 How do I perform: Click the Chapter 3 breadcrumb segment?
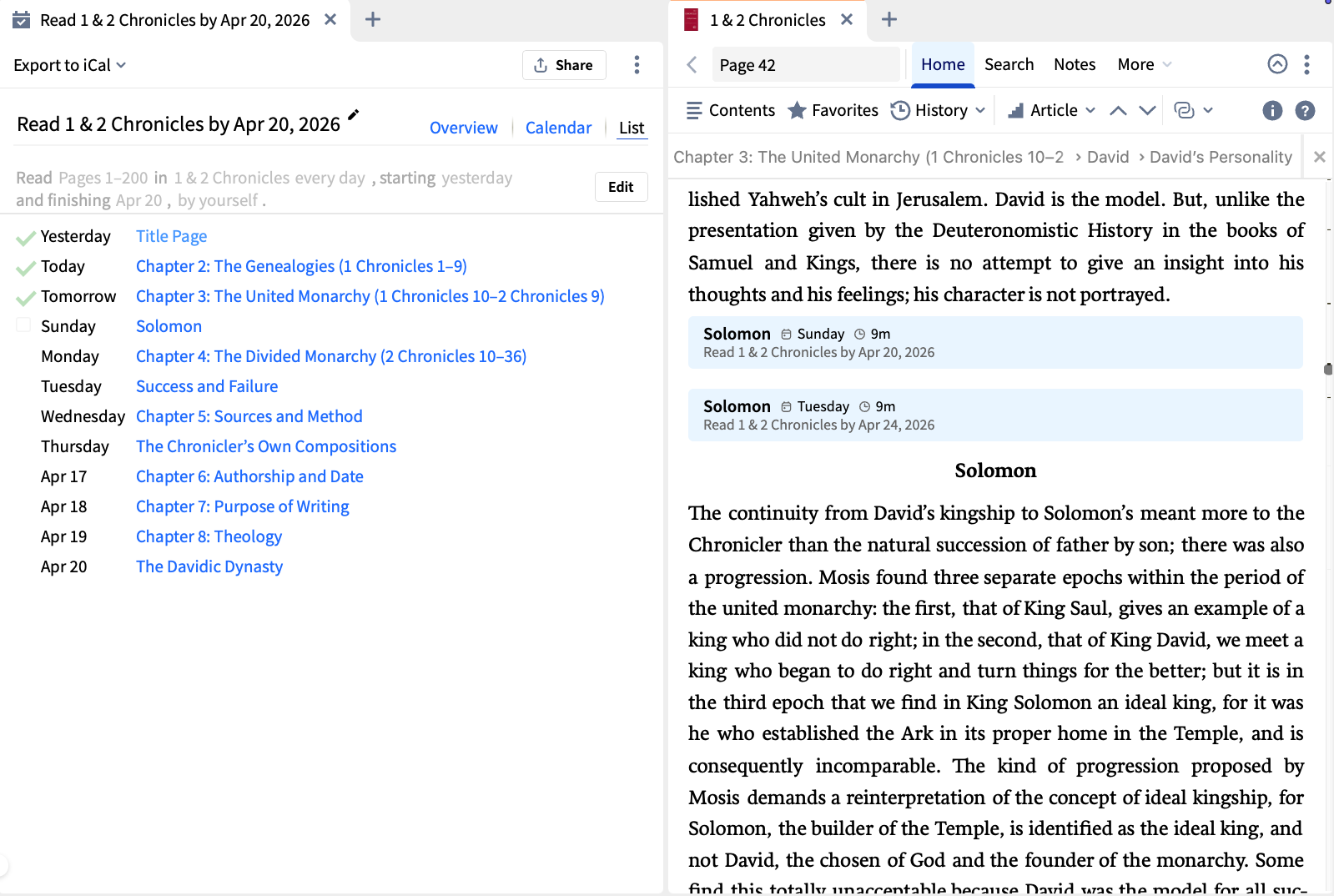click(868, 157)
